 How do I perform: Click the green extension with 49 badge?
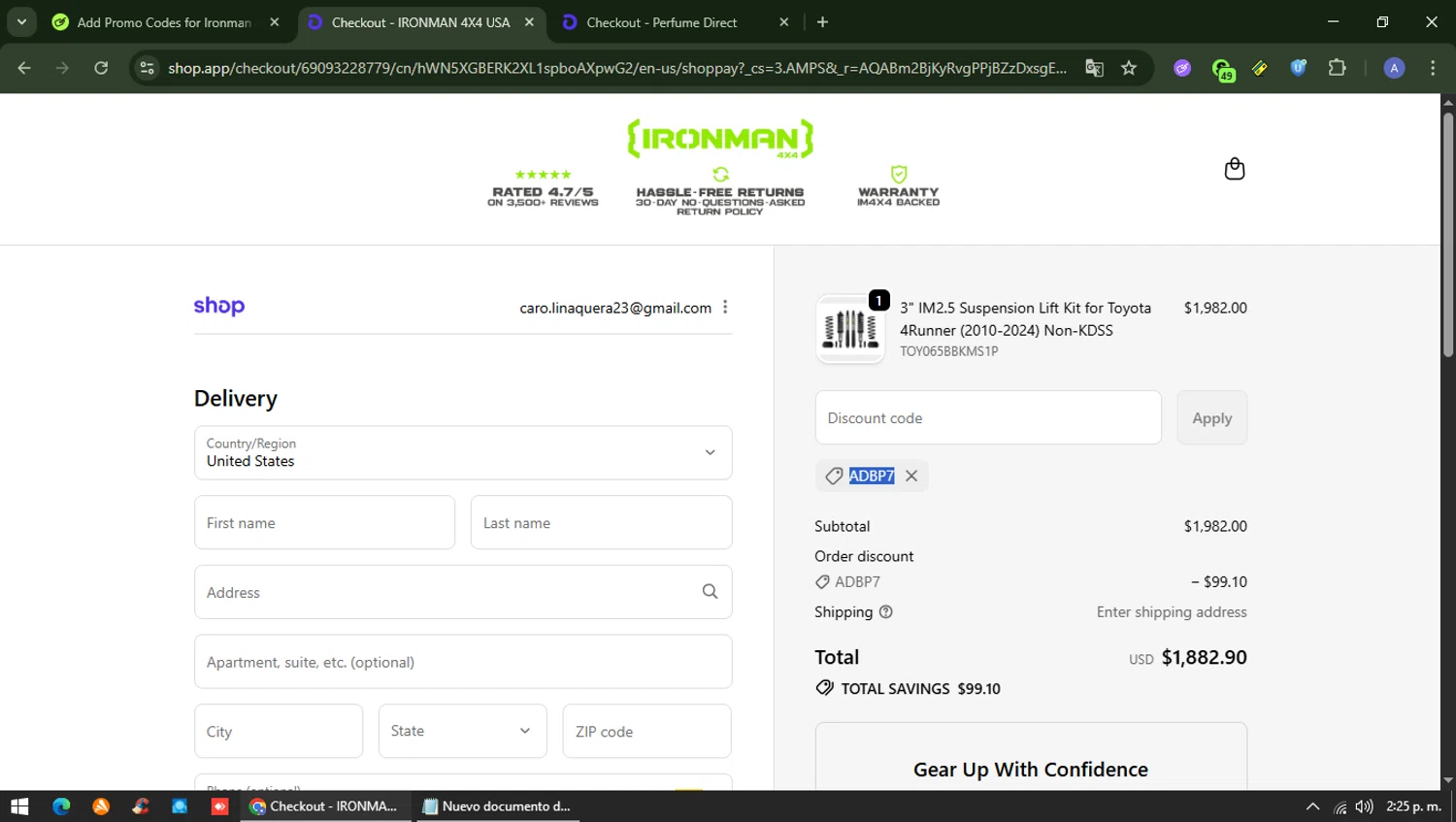[1222, 69]
